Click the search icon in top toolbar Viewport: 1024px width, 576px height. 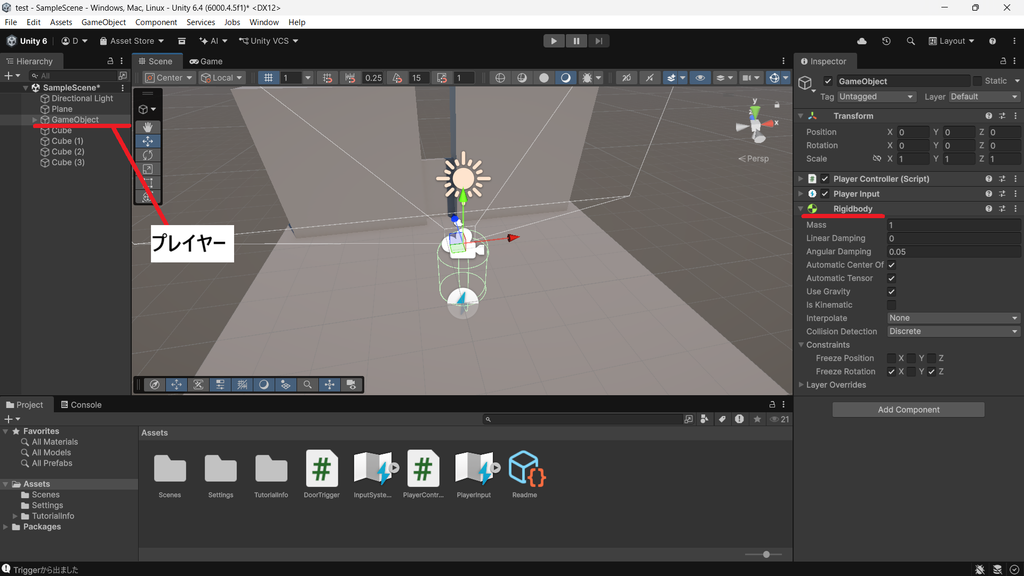pos(910,40)
